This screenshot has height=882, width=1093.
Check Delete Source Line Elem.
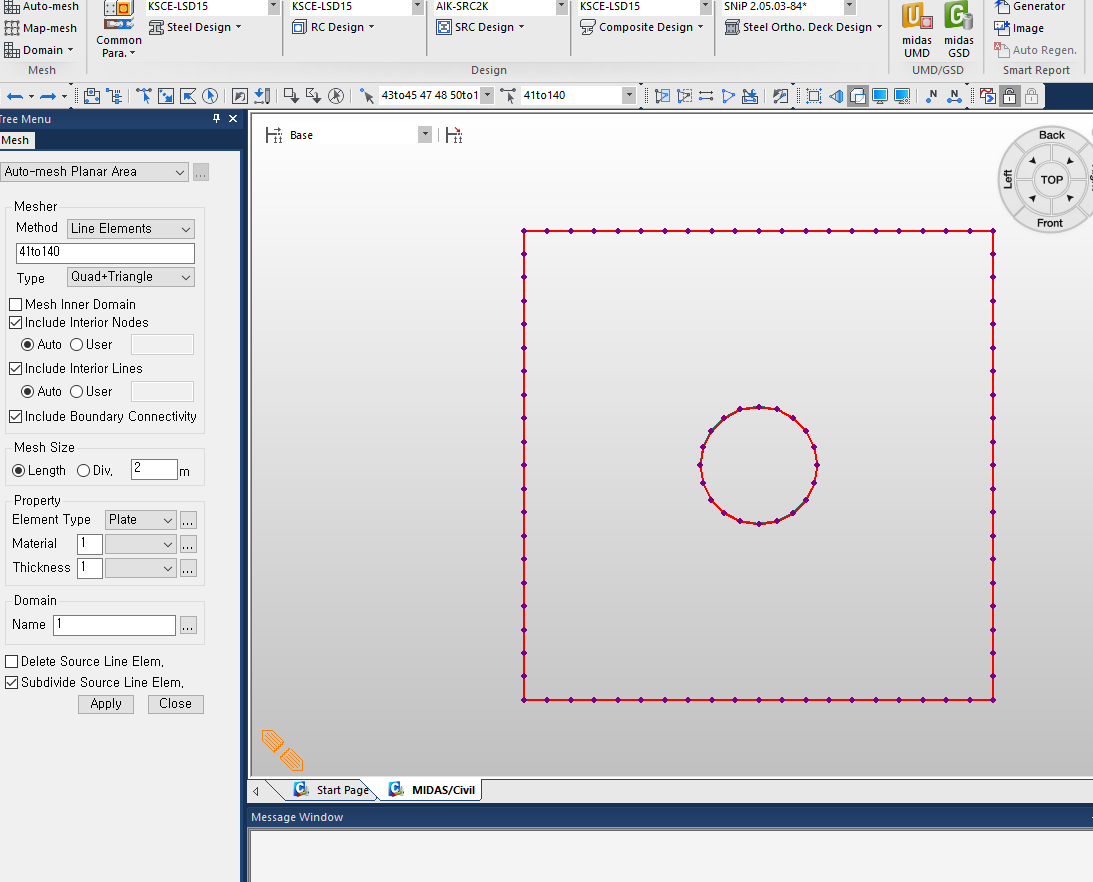click(x=12, y=661)
